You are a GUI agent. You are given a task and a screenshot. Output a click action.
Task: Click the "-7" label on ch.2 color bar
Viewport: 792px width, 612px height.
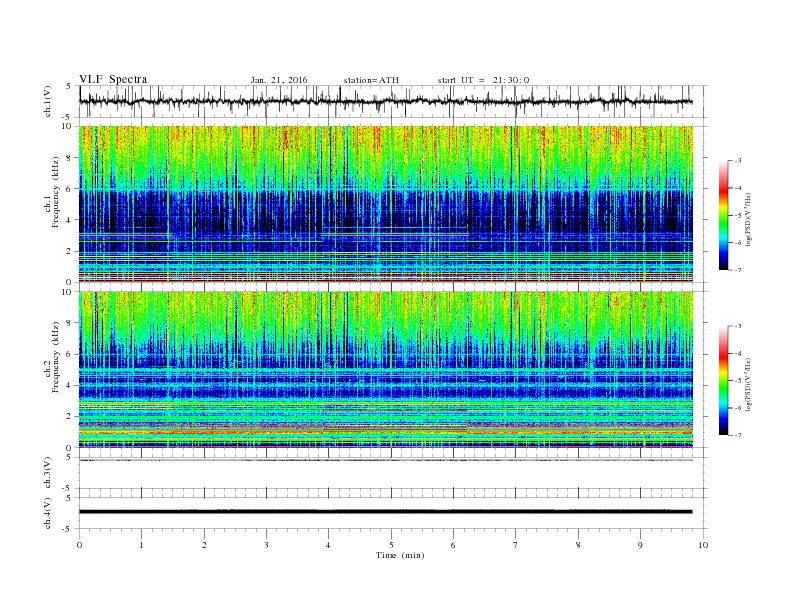738,435
